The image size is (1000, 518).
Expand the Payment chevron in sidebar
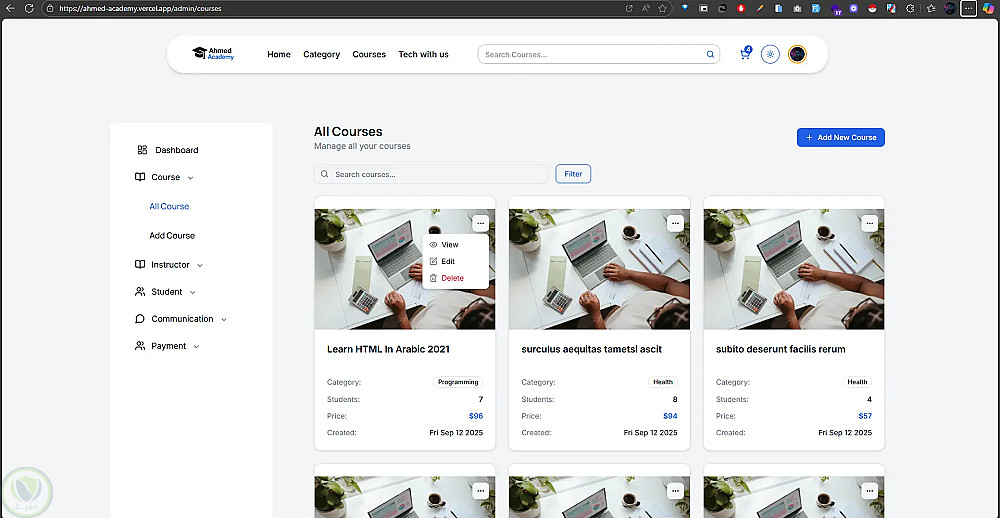click(x=196, y=346)
